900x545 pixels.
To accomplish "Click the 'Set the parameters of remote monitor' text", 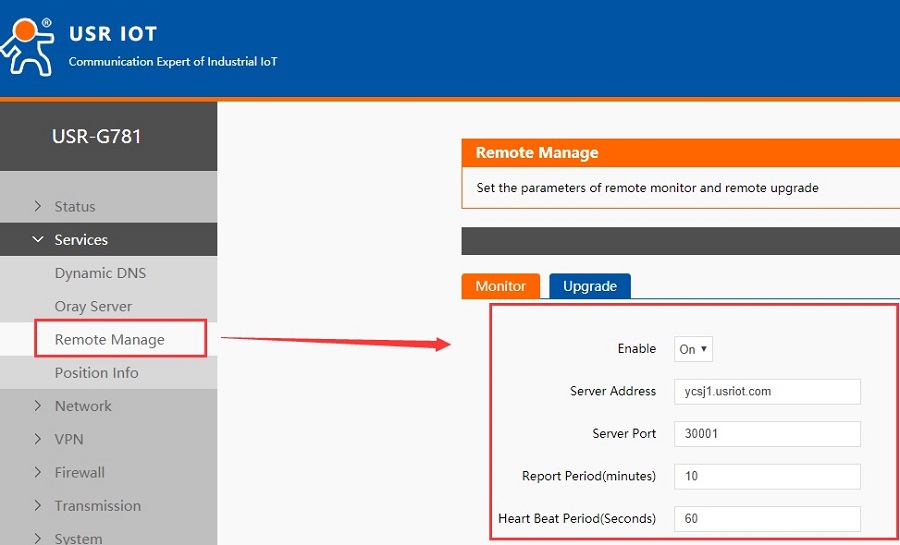I will [647, 188].
